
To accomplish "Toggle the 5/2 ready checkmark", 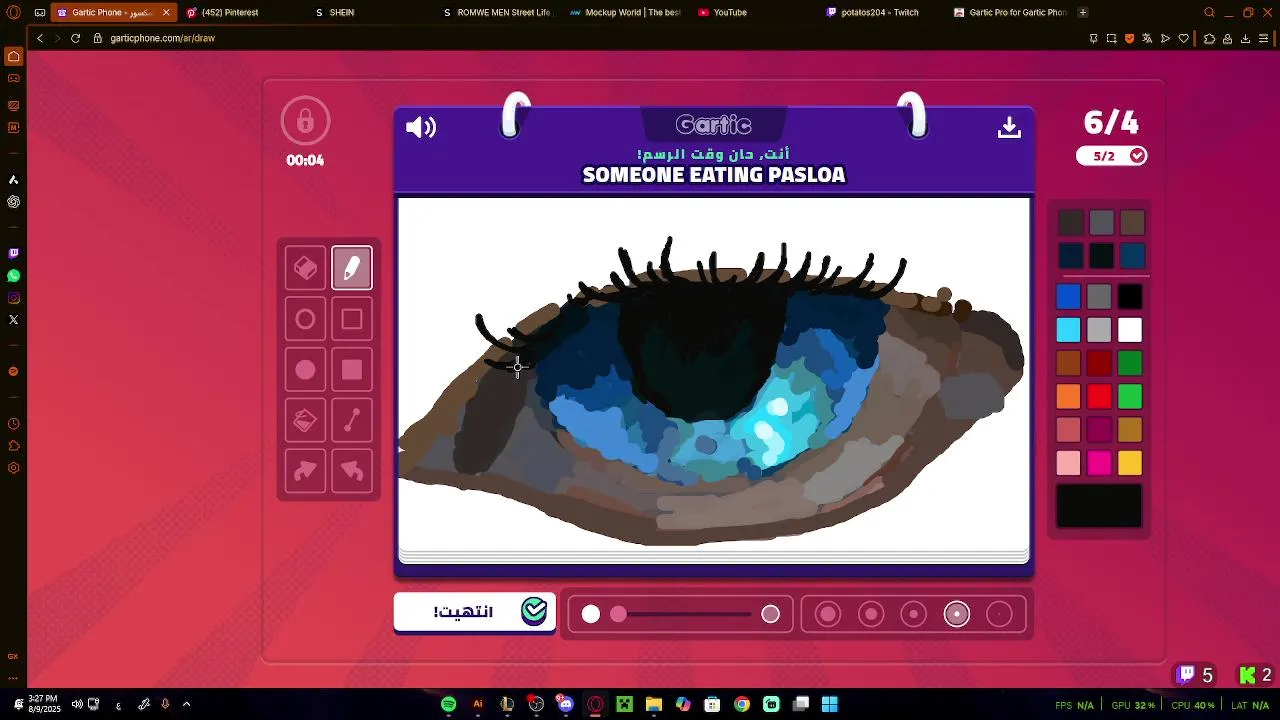I will coord(1138,156).
